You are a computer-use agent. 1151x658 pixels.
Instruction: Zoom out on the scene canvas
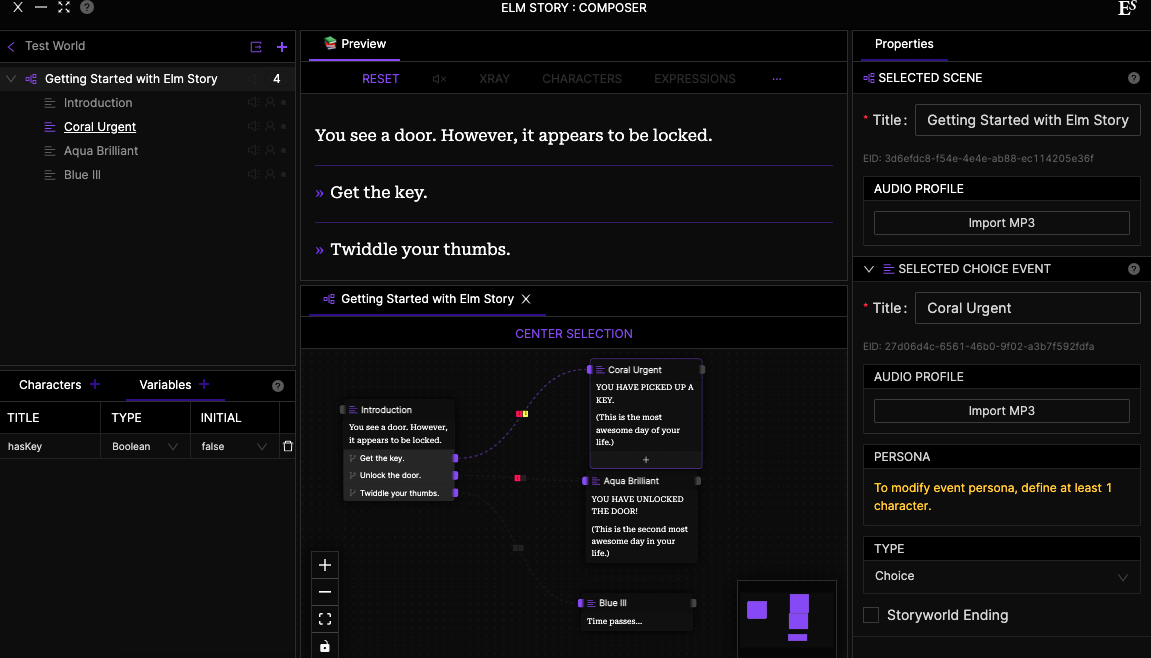click(325, 592)
